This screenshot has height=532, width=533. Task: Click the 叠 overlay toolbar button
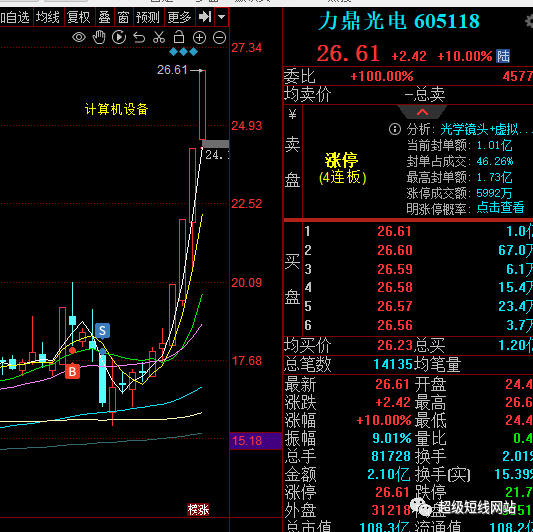104,17
